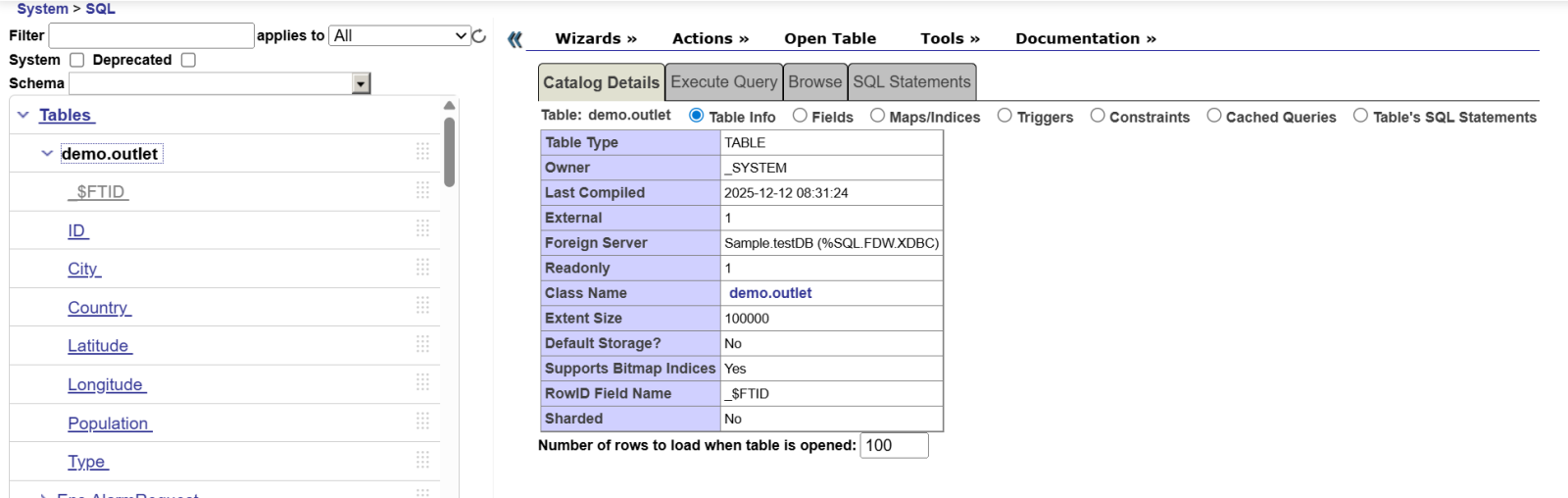The image size is (1568, 498).
Task: Click the drag handle in the Type row
Action: point(422,459)
